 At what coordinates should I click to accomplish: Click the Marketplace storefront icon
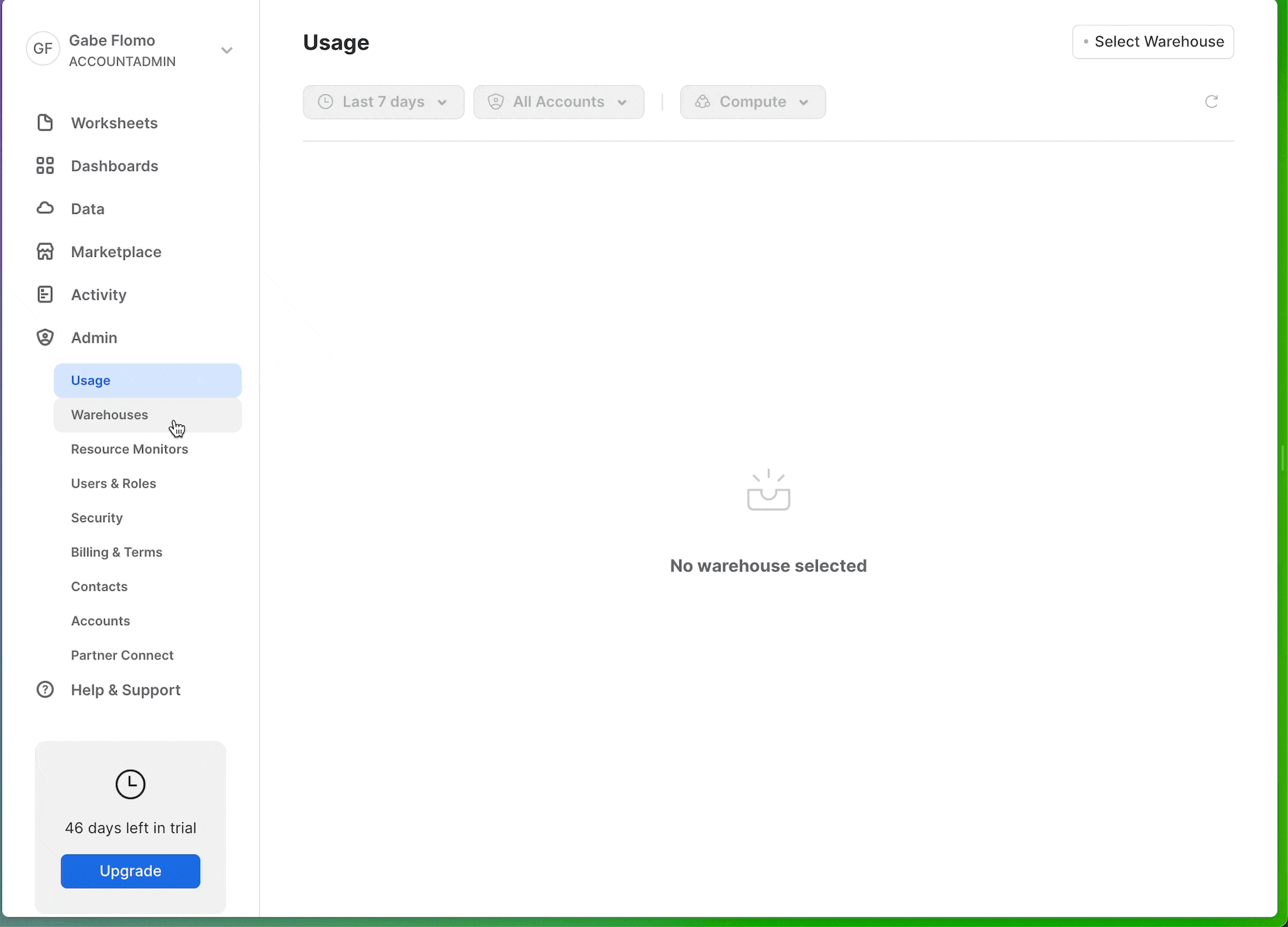[45, 252]
